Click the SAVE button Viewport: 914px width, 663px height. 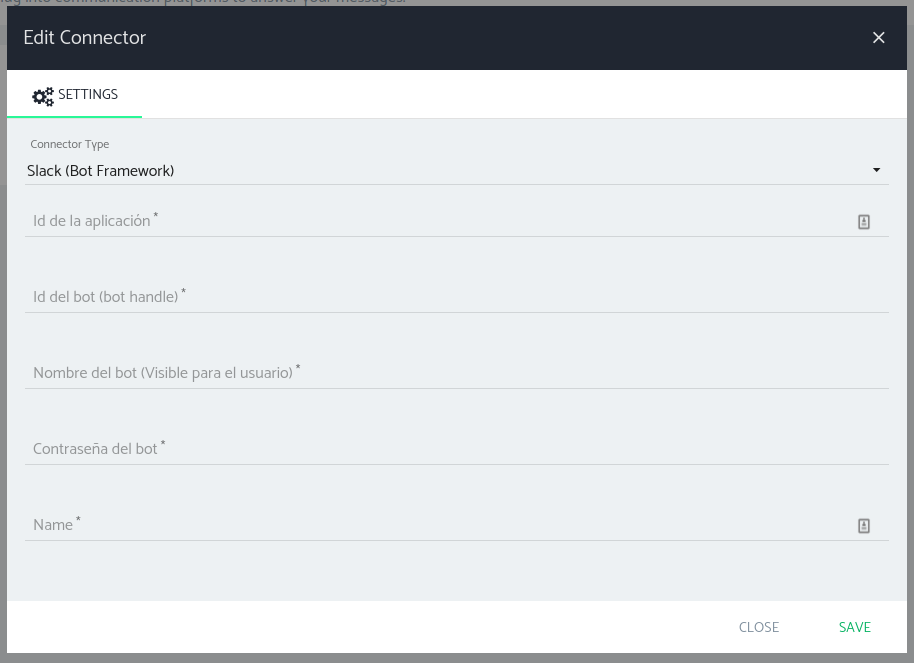pos(855,627)
